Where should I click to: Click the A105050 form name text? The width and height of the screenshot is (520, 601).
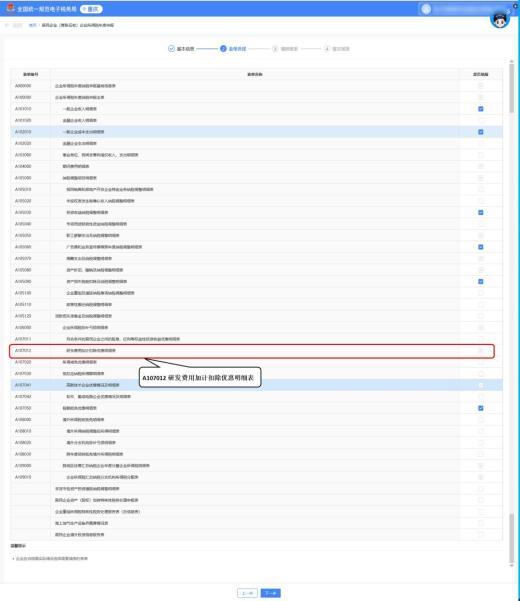tap(93, 235)
